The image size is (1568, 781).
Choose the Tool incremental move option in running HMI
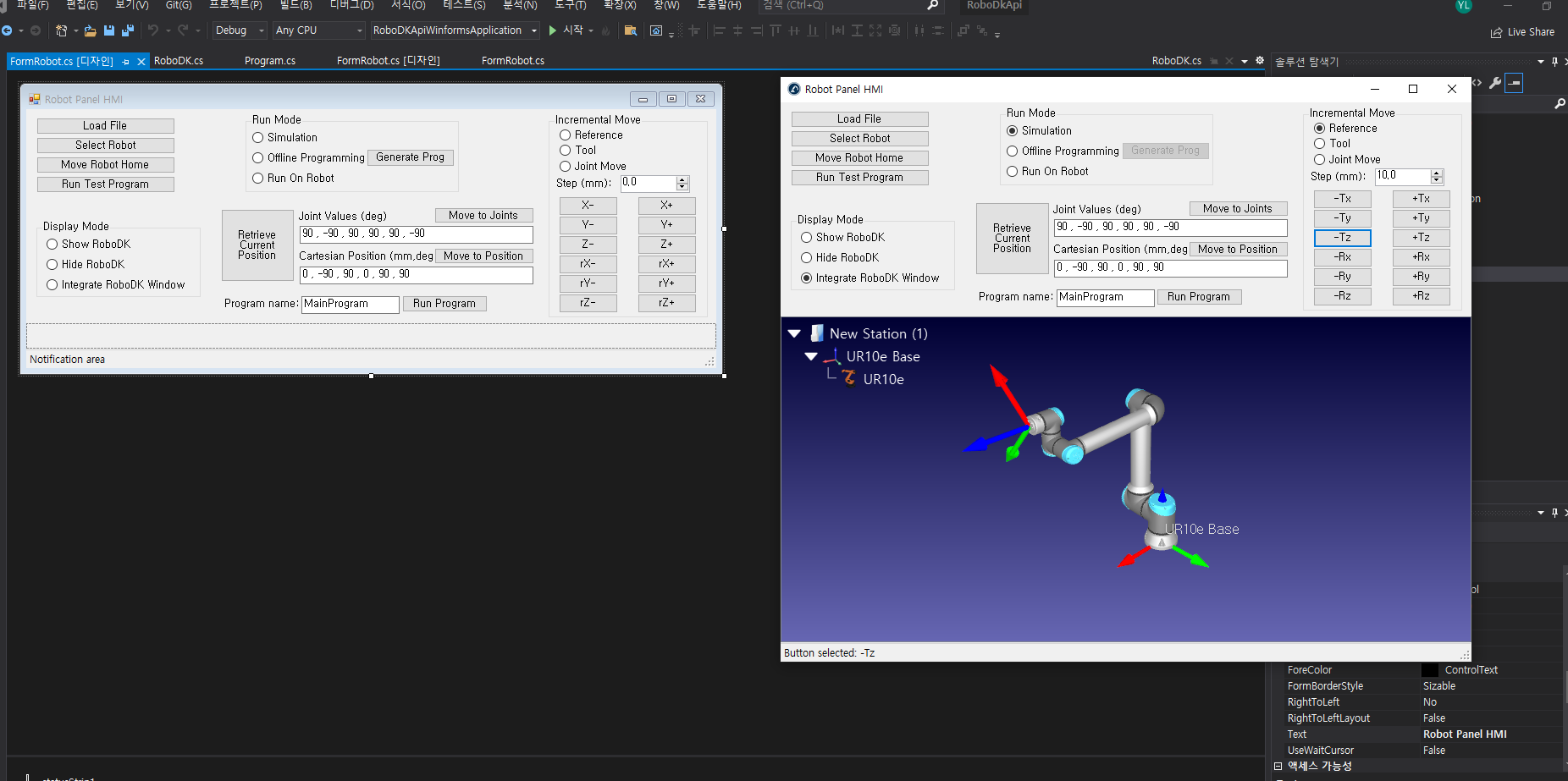click(x=1319, y=143)
